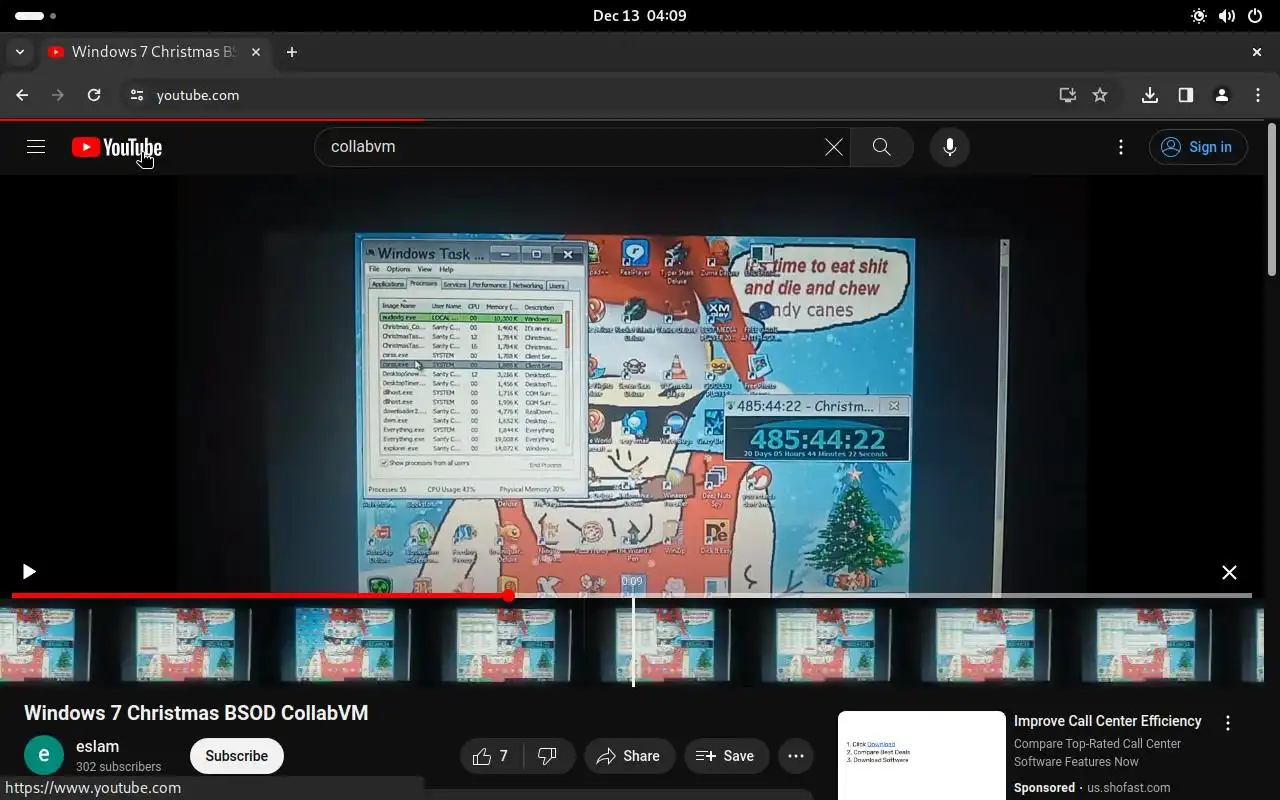This screenshot has width=1280, height=800.
Task: Open GNOME Activities overview
Action: (36, 16)
